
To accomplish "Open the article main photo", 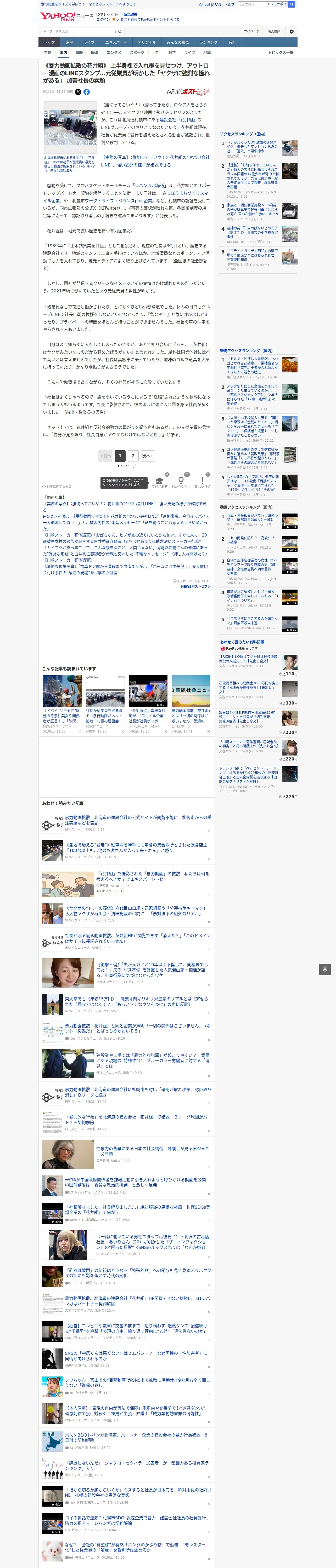I will tap(70, 127).
